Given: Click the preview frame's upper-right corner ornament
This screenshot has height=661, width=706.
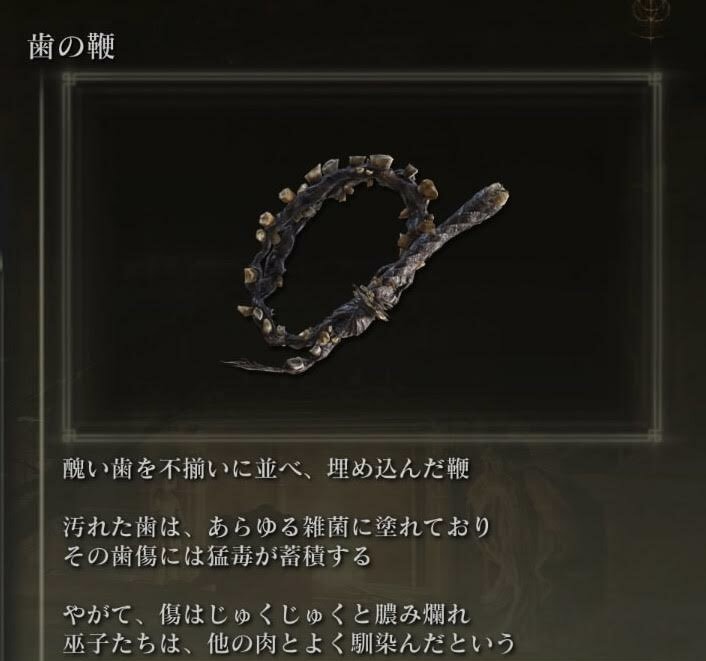Looking at the screenshot, I should (654, 80).
